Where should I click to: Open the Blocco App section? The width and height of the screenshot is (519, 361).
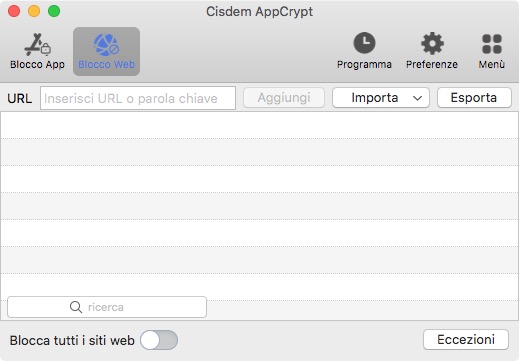pyautogui.click(x=37, y=51)
